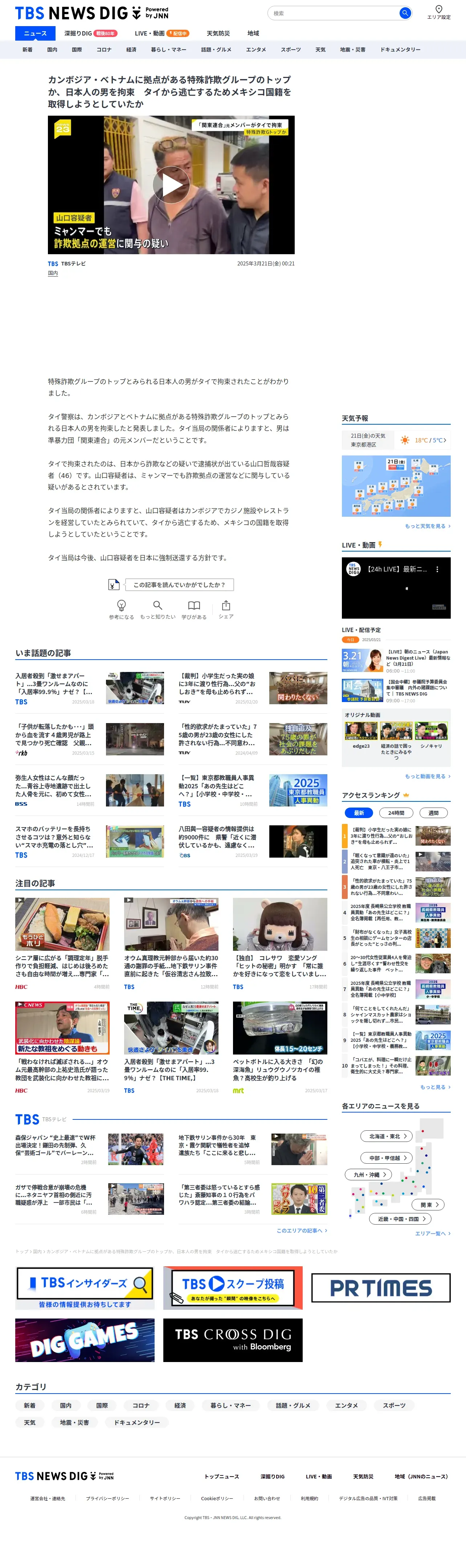466x1568 pixels.
Task: Open ranking もっと見る link
Action: 435,1086
